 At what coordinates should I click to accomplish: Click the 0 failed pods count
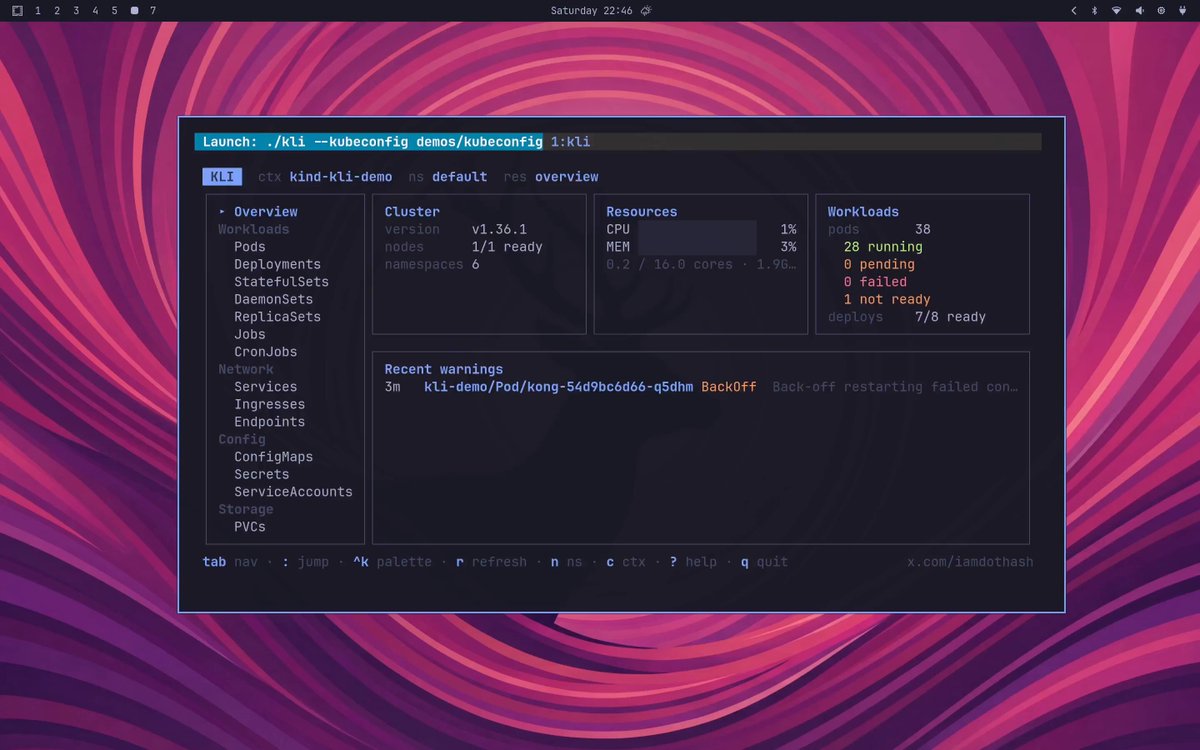[x=875, y=282]
